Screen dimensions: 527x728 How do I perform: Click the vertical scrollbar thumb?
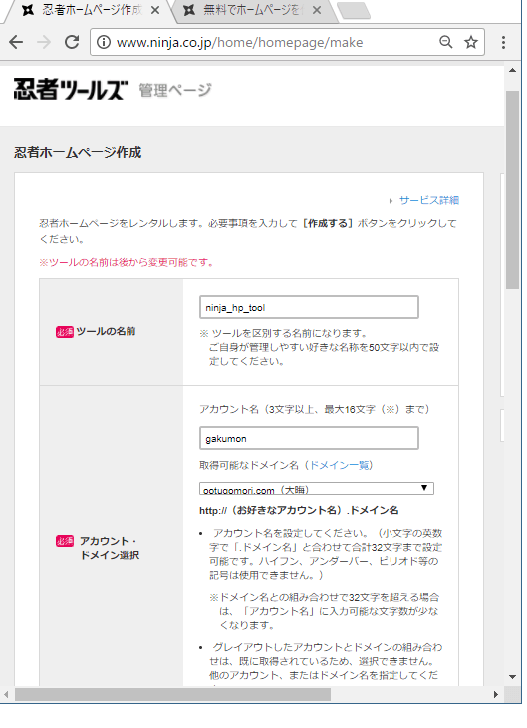tap(512, 189)
